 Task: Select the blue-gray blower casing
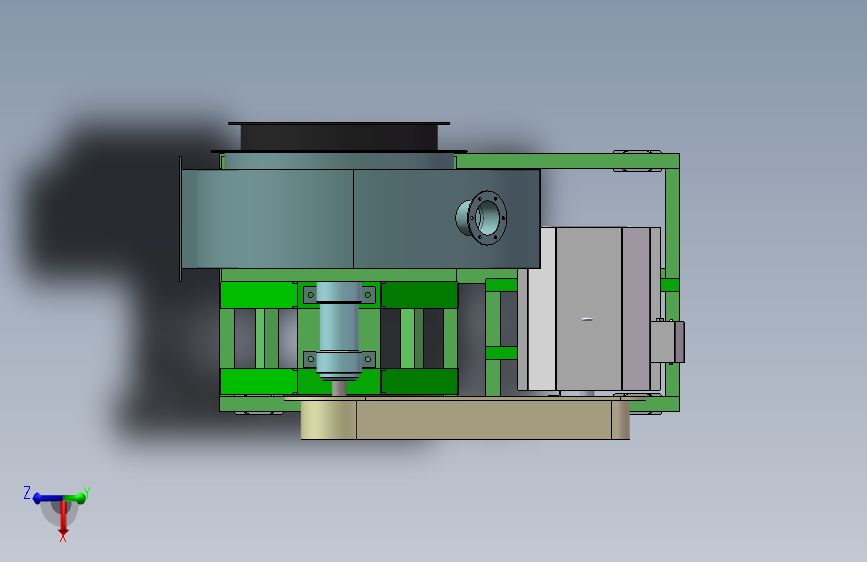click(x=361, y=219)
